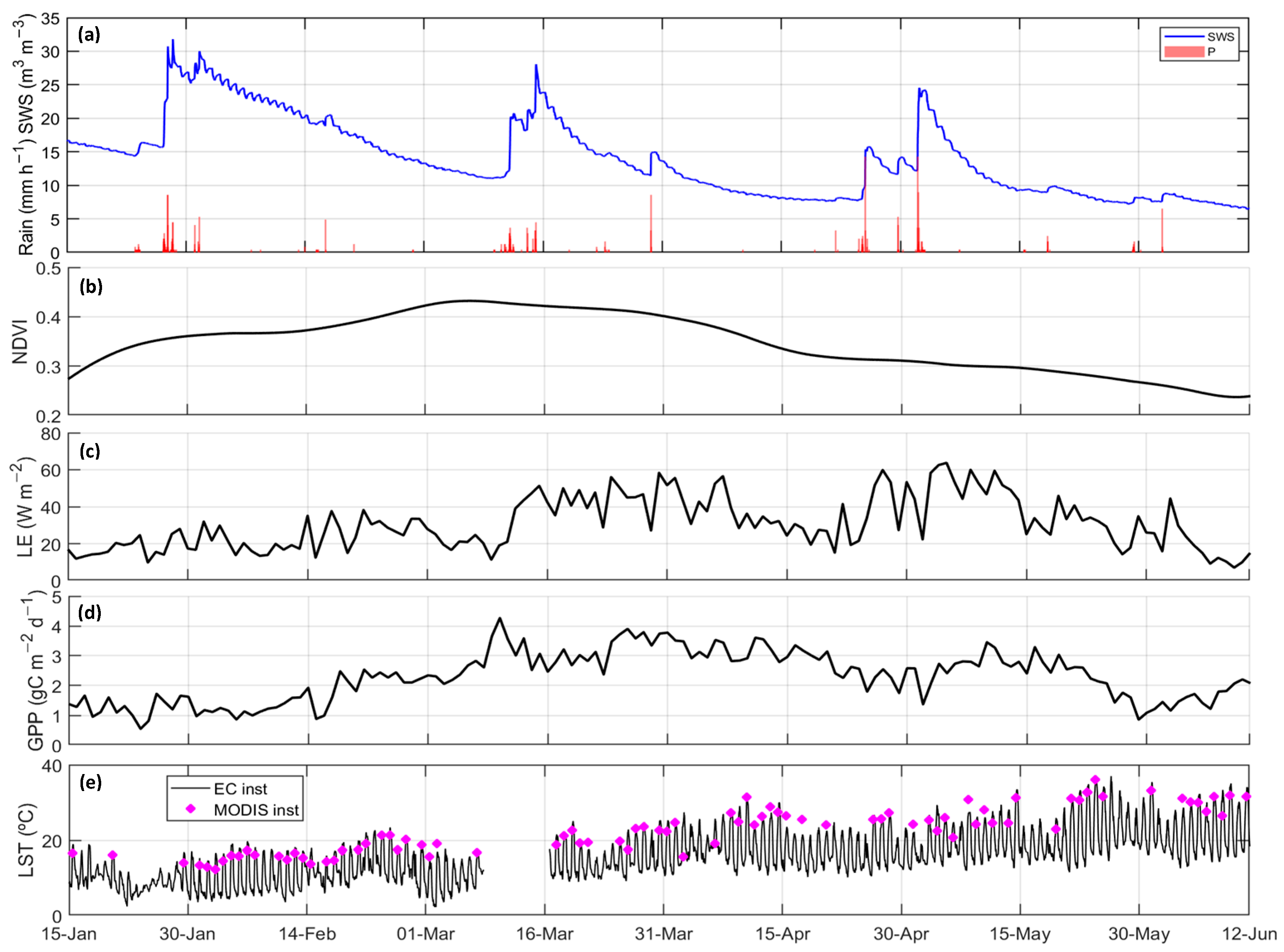Viewport: 1284px width, 952px height.
Task: Click the 15-Jan x-axis tick label
Action: [x=68, y=934]
